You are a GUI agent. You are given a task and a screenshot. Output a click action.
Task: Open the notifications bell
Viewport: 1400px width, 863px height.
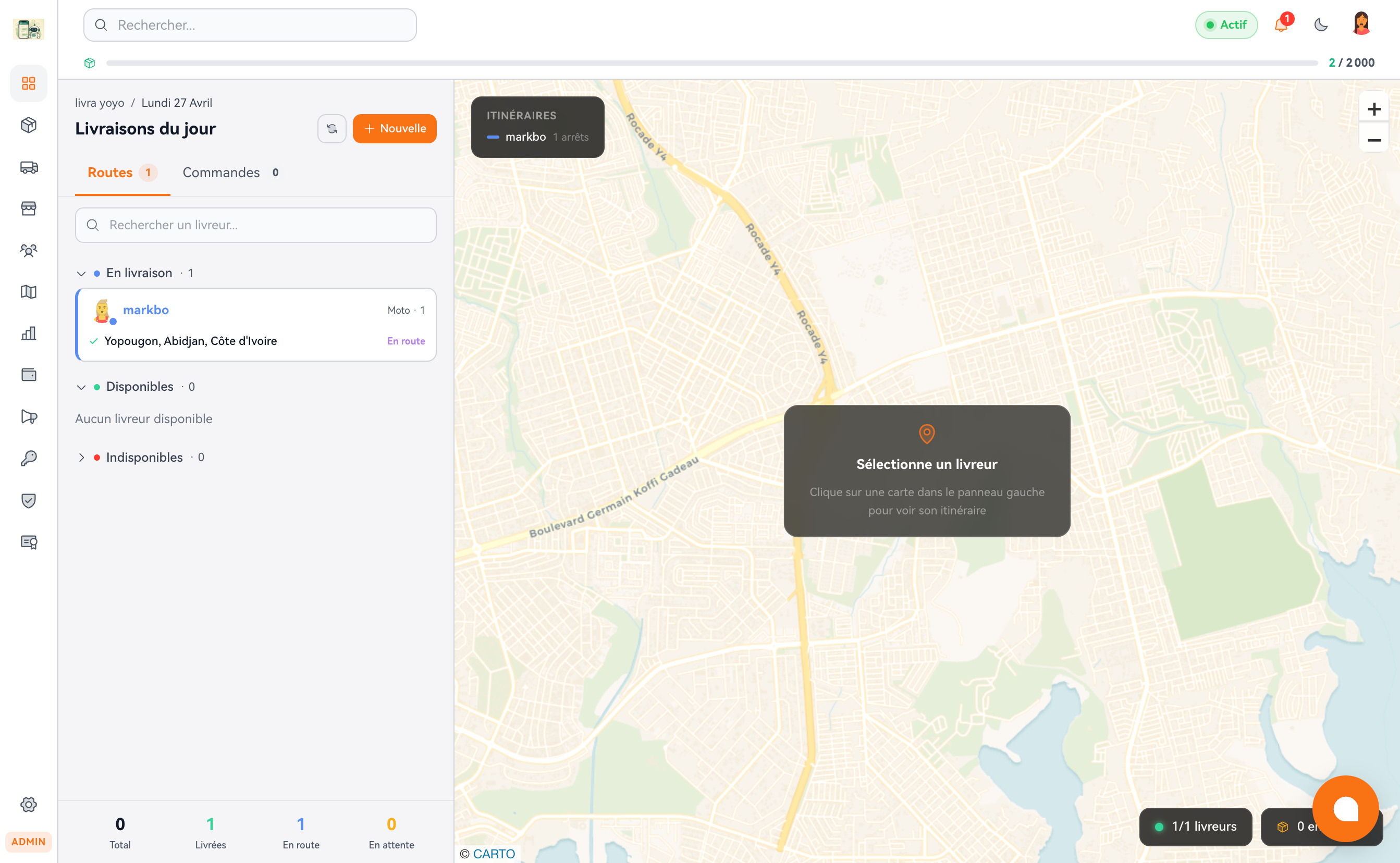coord(1281,24)
